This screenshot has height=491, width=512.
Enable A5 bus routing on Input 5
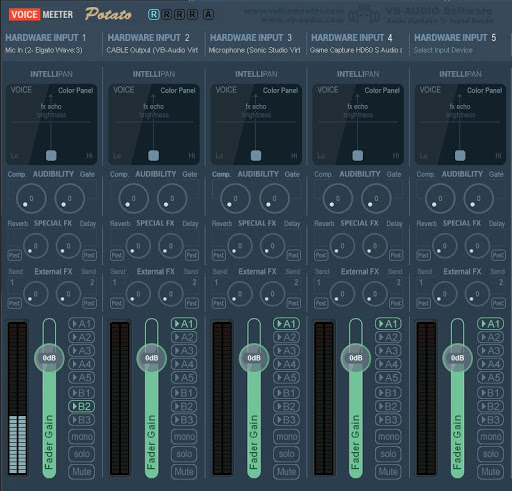pos(491,377)
